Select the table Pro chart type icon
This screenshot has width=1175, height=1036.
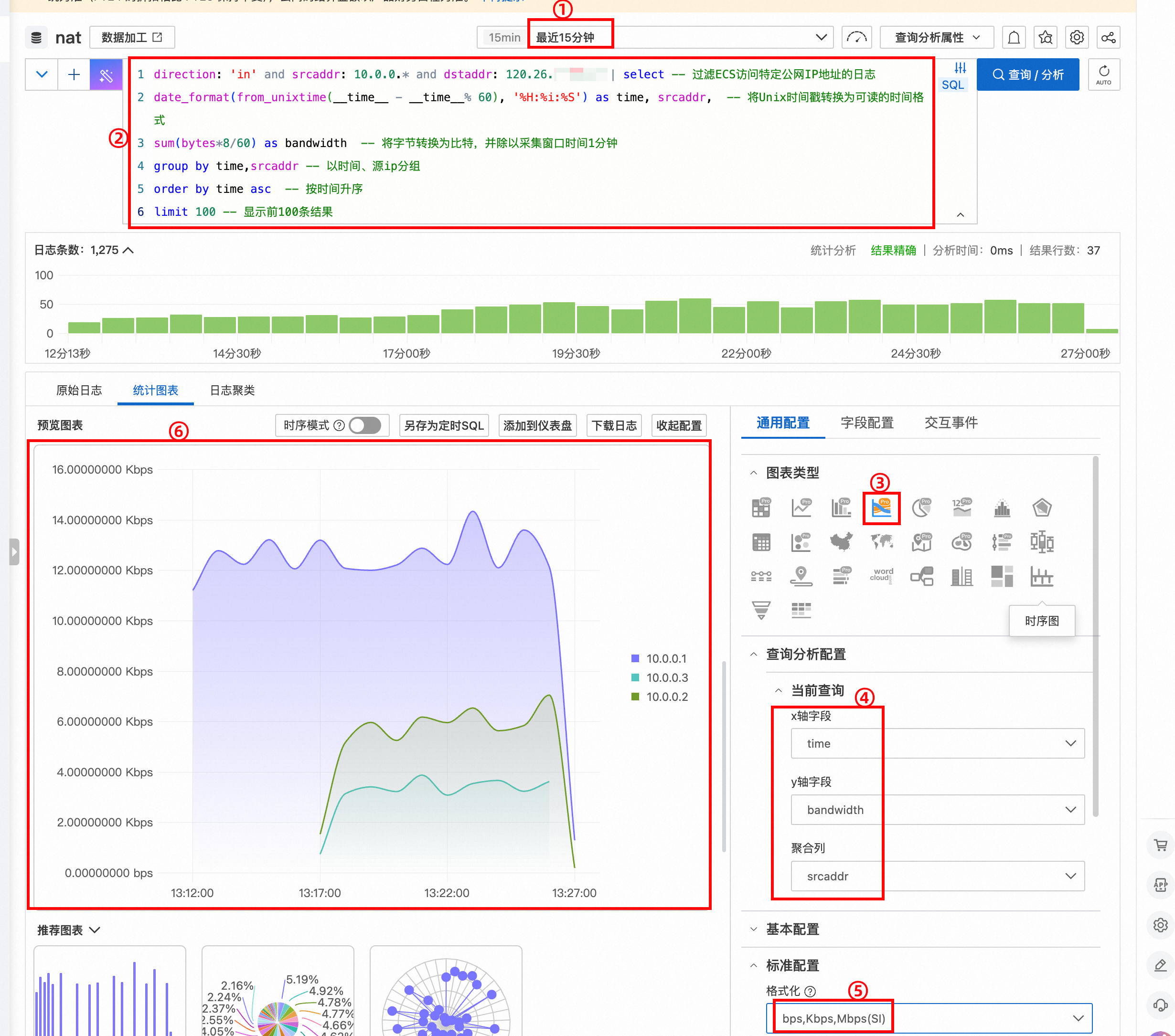(761, 508)
